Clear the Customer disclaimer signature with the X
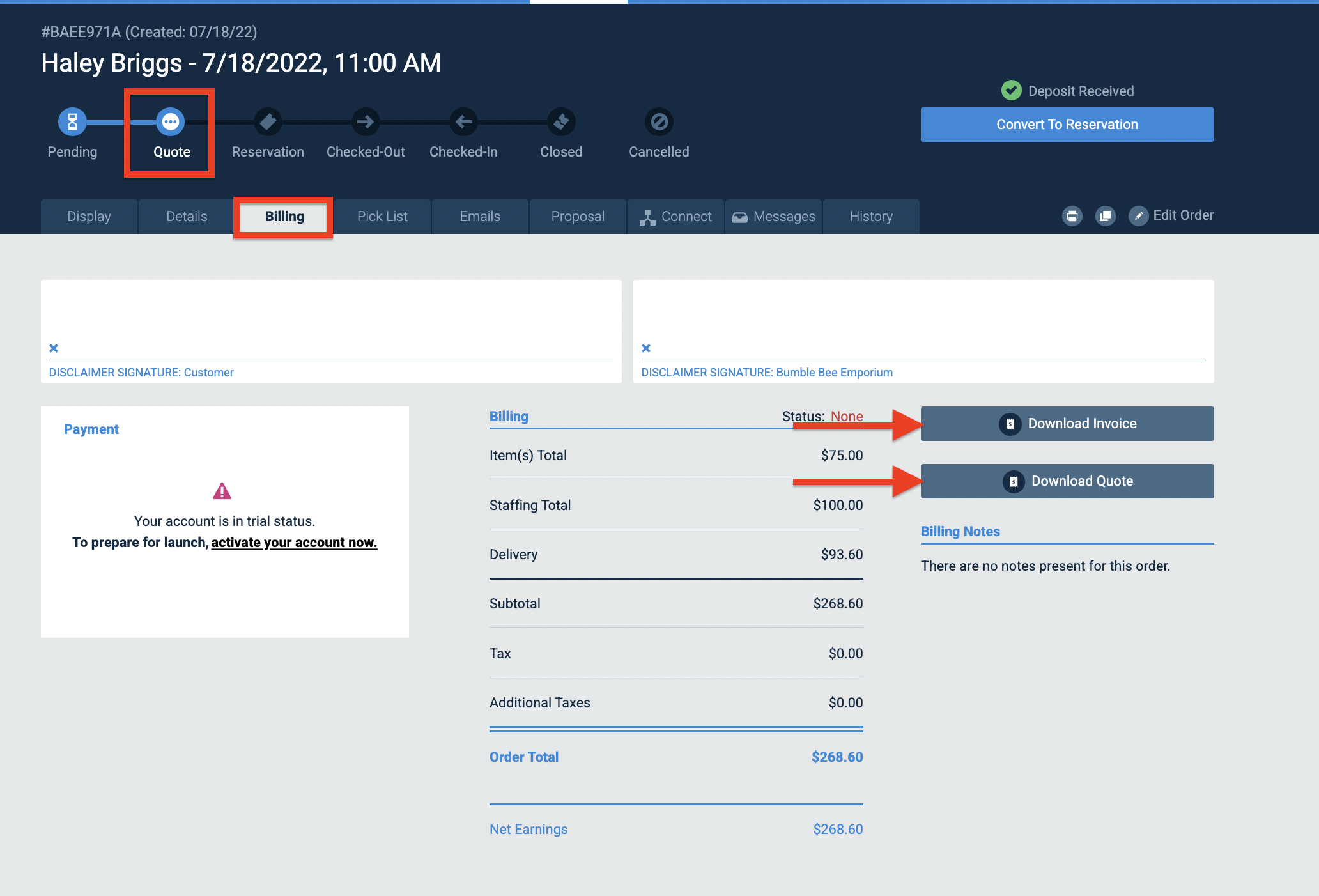Image resolution: width=1319 pixels, height=896 pixels. coord(54,348)
